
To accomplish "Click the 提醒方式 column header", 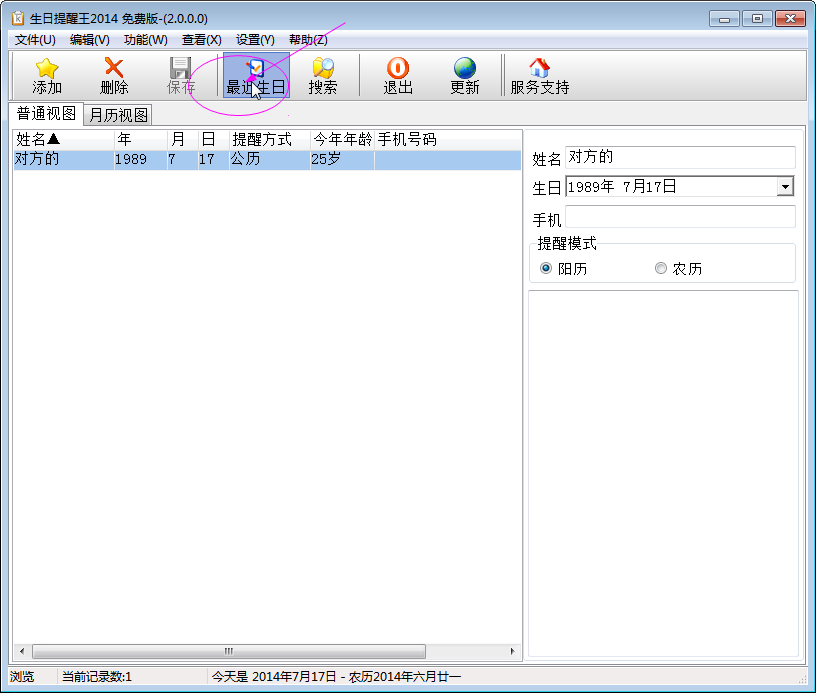I will (x=270, y=139).
